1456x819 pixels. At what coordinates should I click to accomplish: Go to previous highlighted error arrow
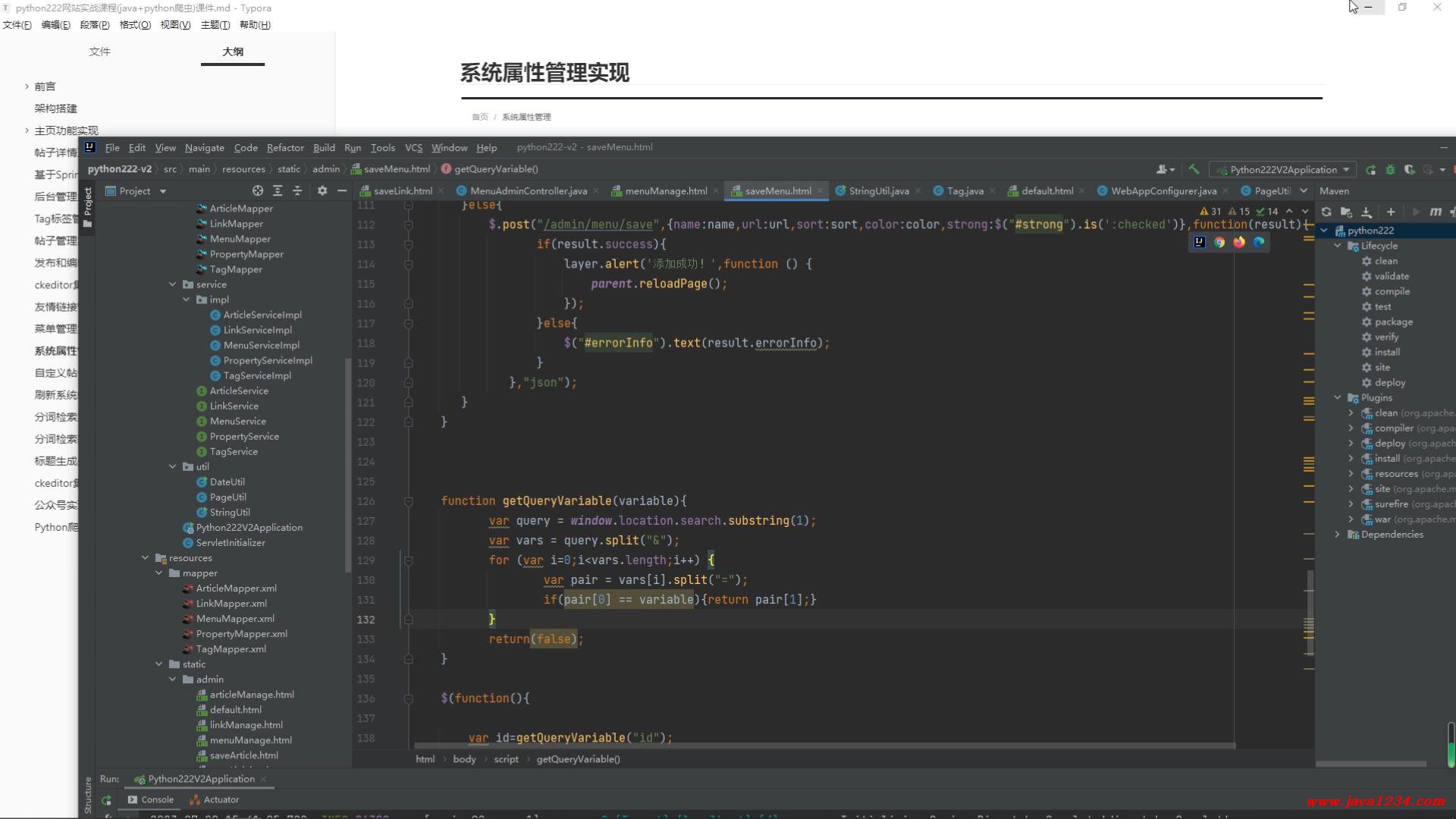click(1289, 212)
